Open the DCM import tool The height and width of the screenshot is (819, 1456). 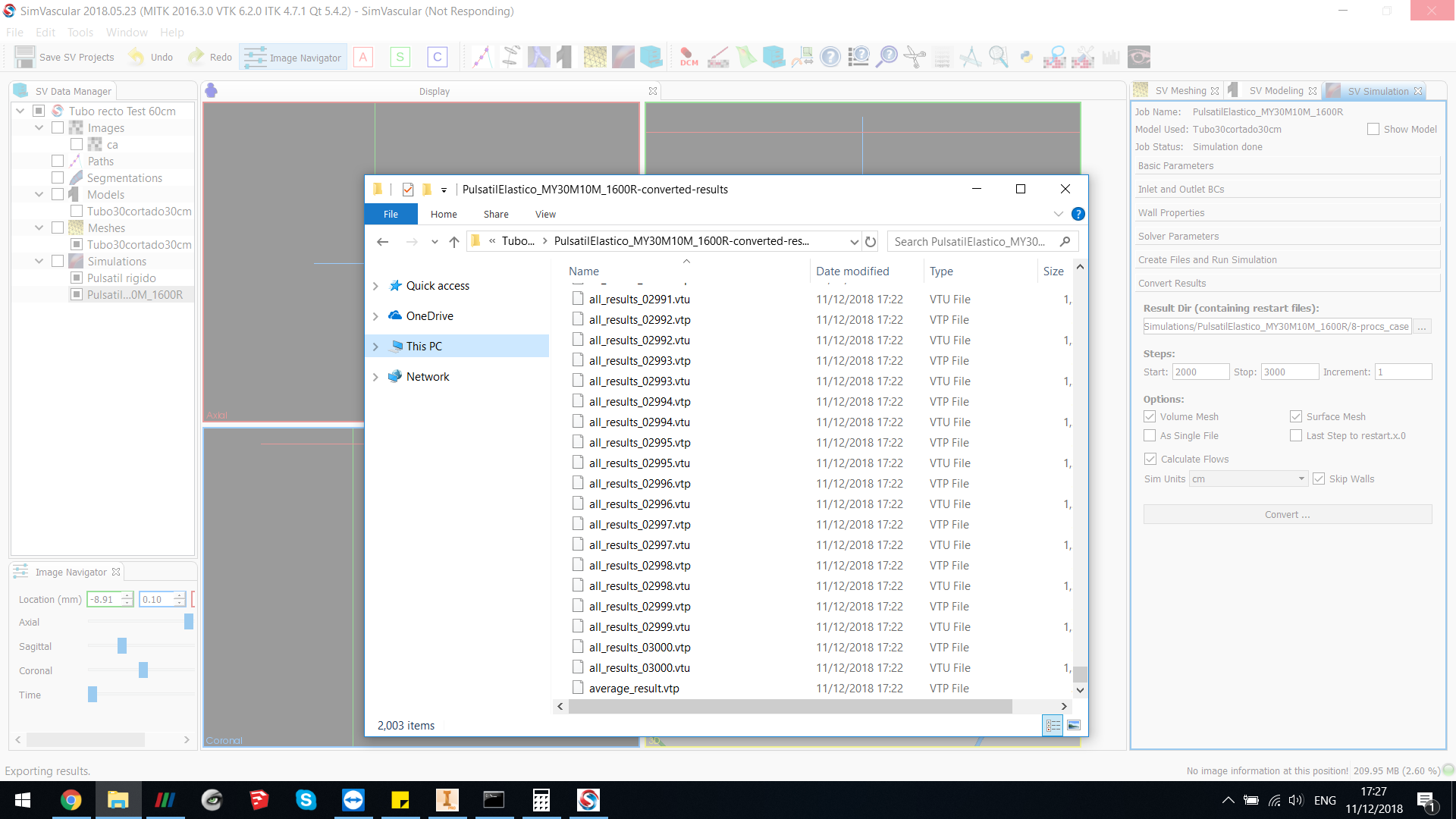pos(689,57)
